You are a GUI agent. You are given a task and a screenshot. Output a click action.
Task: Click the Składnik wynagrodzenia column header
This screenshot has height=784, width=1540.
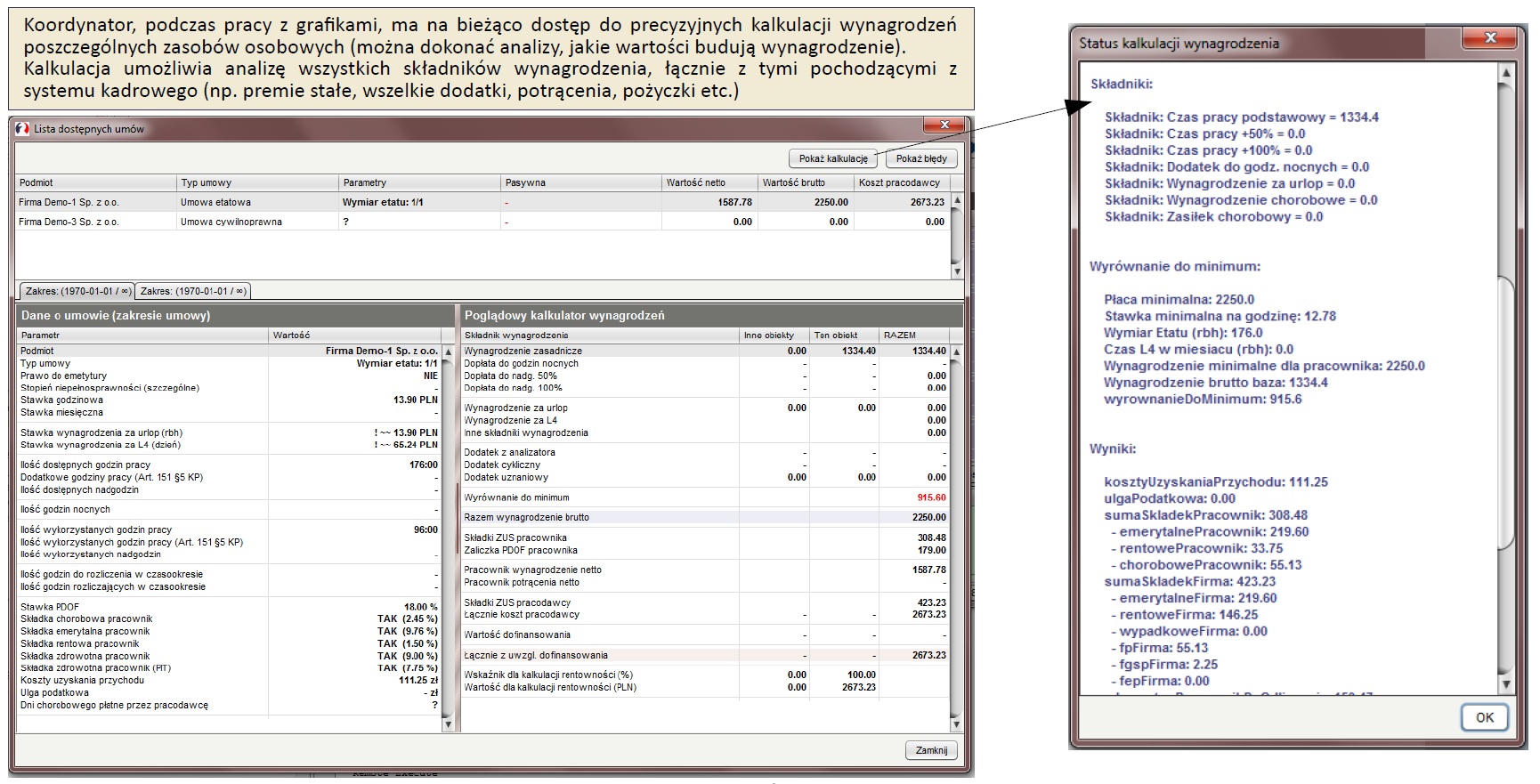pyautogui.click(x=601, y=335)
